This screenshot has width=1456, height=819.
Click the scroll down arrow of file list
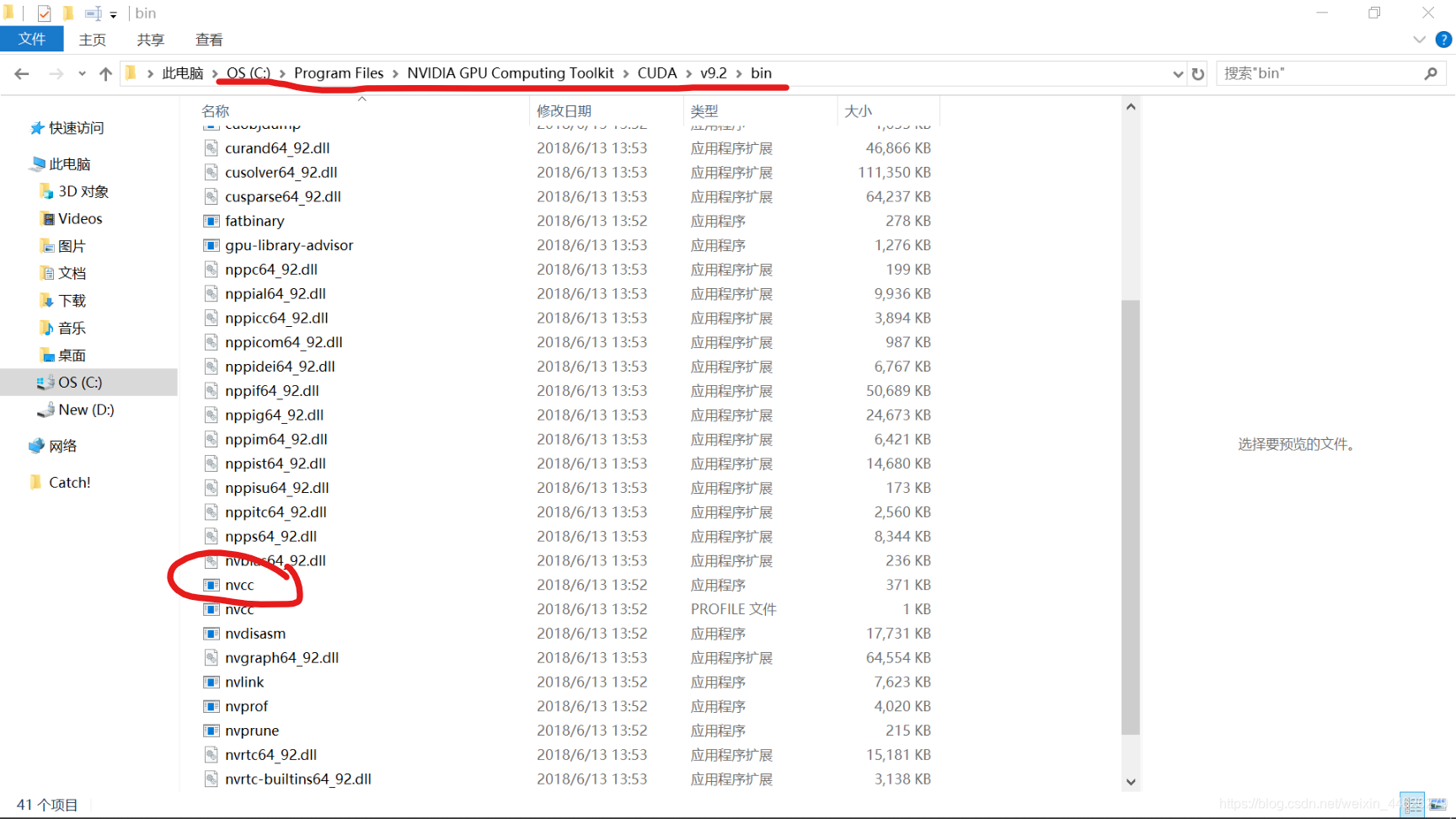1131,783
